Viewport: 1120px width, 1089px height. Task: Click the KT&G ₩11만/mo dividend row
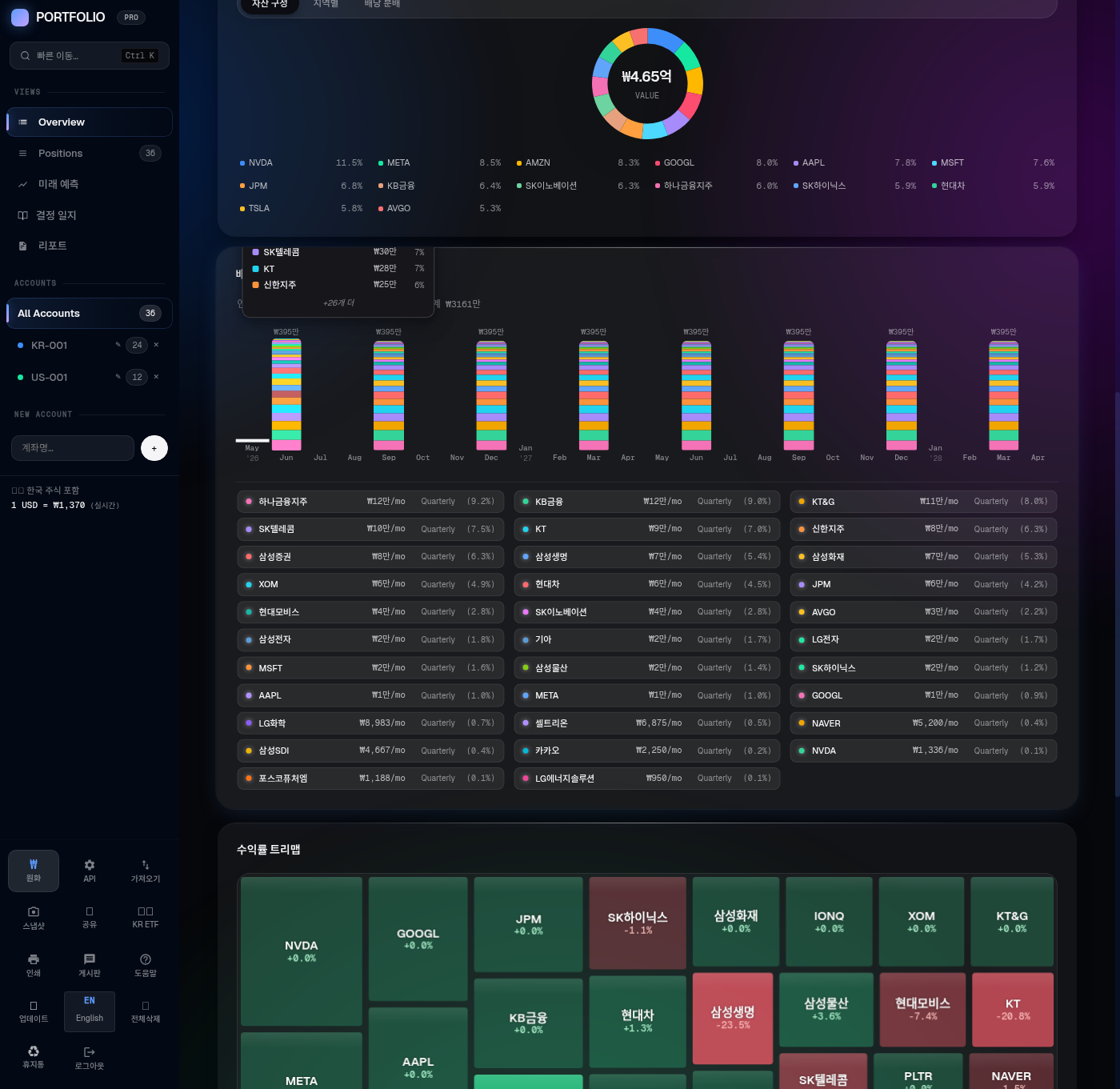[923, 502]
